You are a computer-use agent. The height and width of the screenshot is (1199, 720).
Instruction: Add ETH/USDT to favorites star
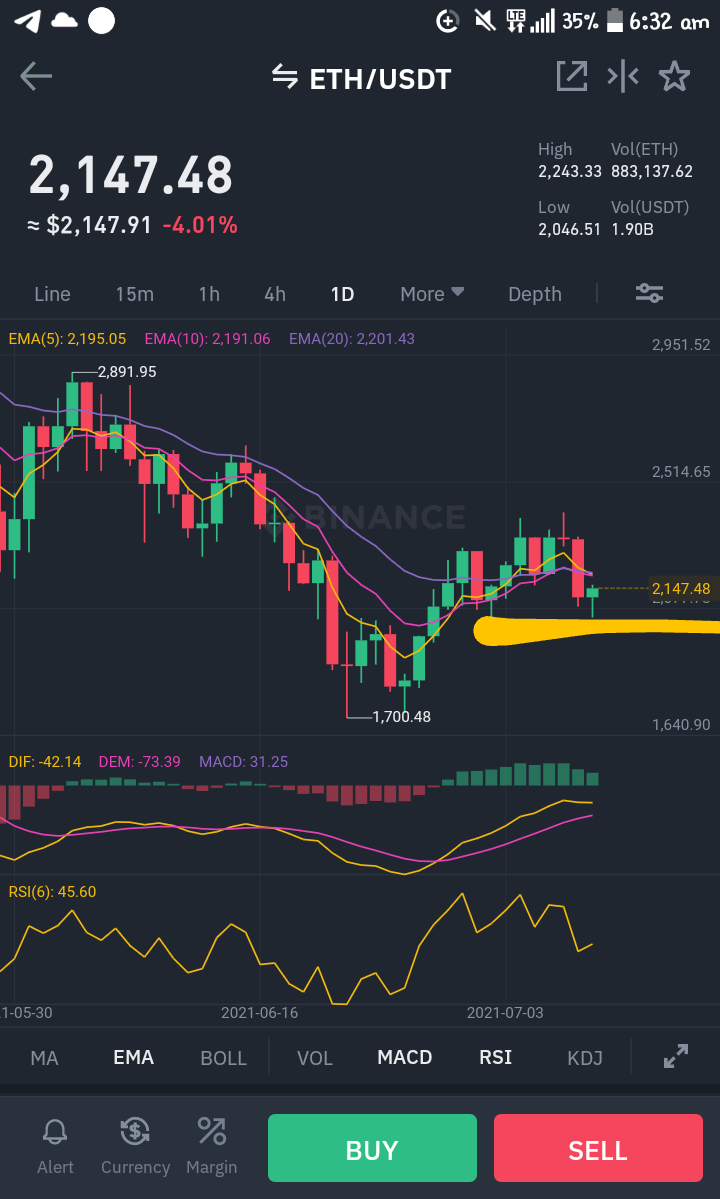pyautogui.click(x=674, y=76)
